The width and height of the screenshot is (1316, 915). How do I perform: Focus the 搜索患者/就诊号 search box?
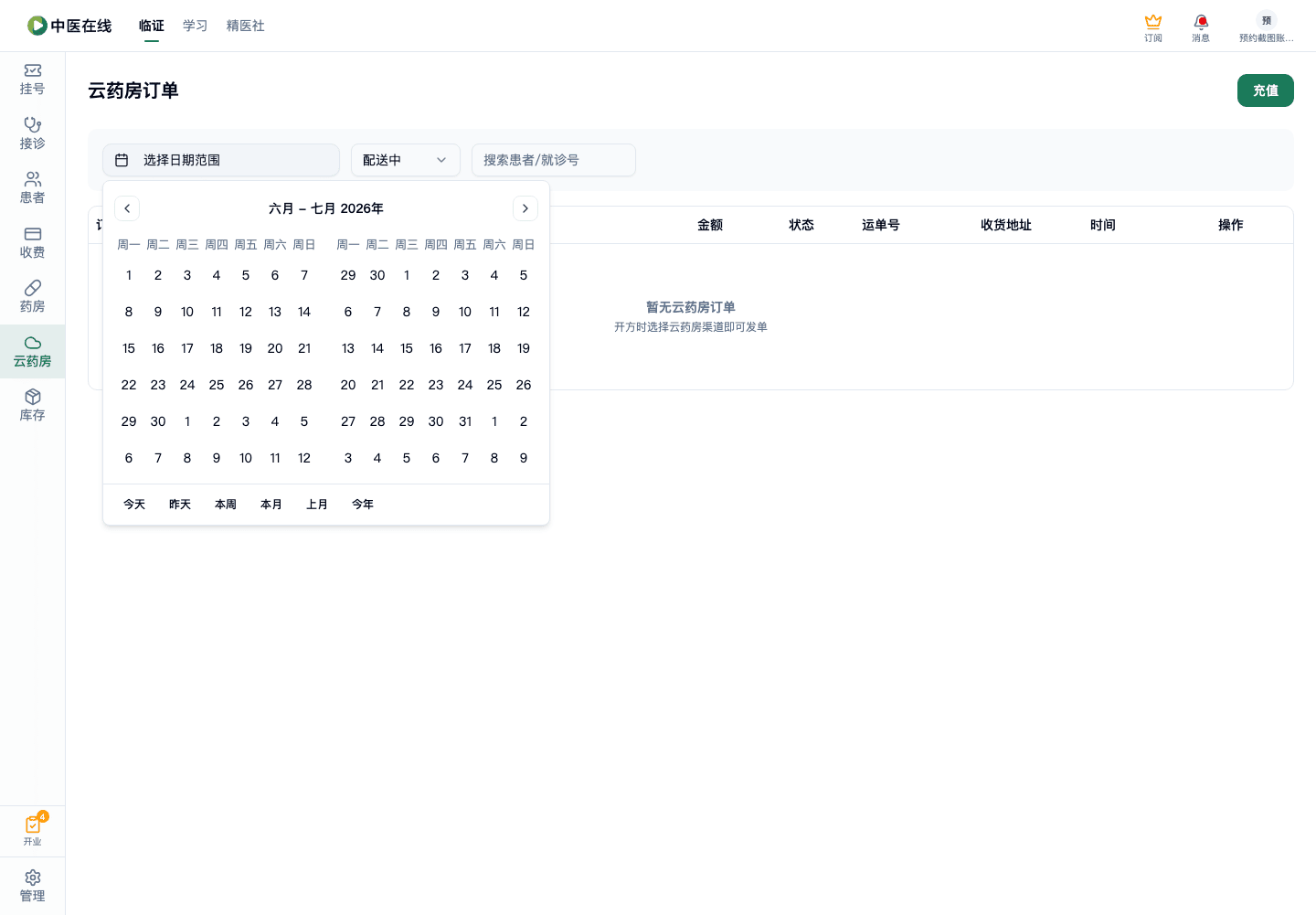(554, 160)
